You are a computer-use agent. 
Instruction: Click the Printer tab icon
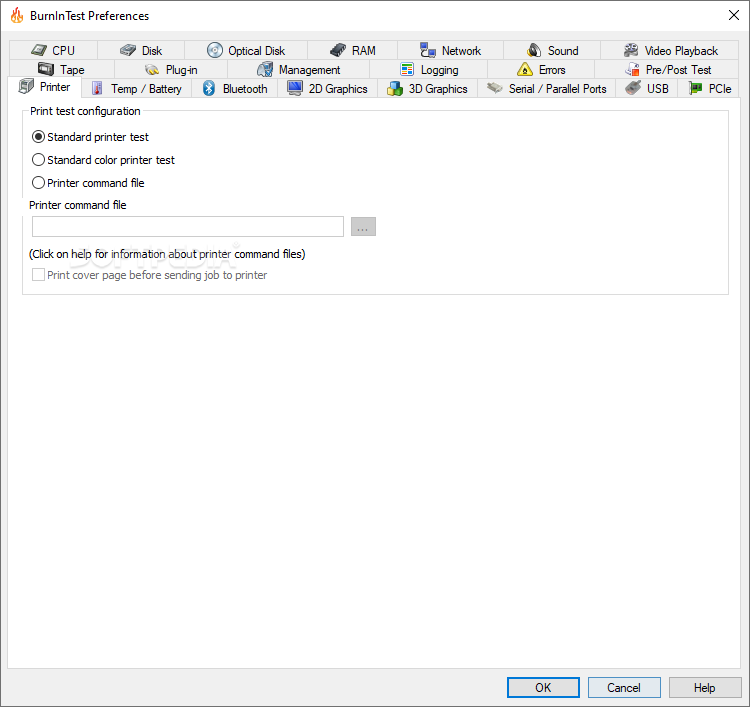pyautogui.click(x=26, y=87)
